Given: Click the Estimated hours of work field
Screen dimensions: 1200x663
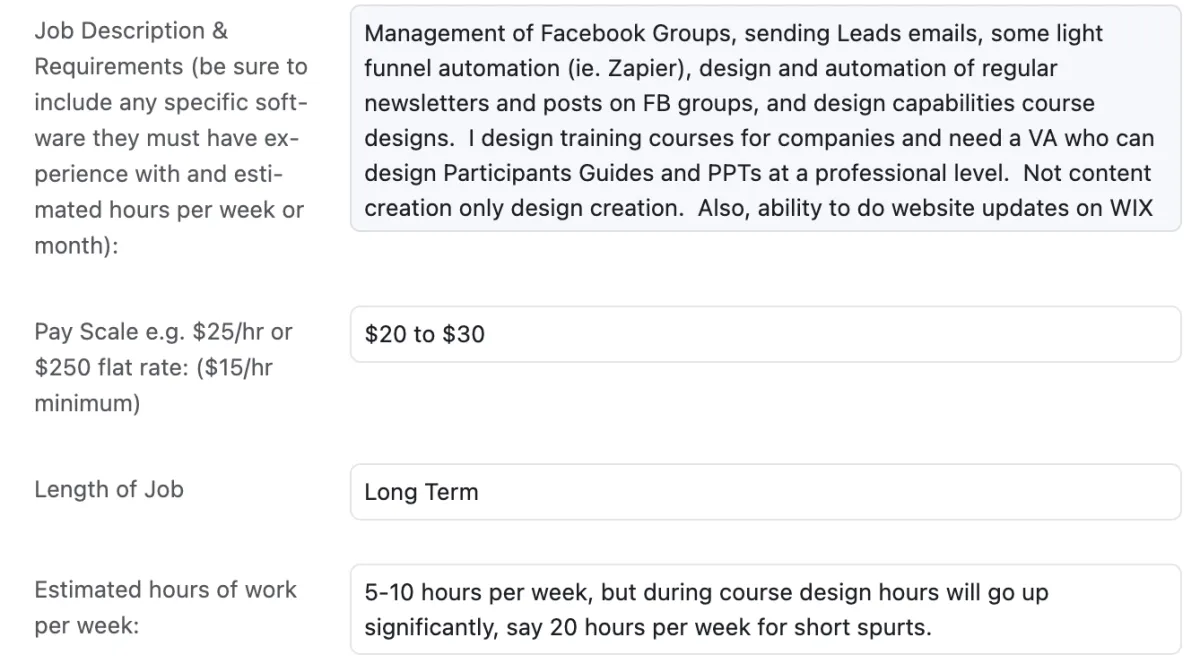Looking at the screenshot, I should pos(765,610).
